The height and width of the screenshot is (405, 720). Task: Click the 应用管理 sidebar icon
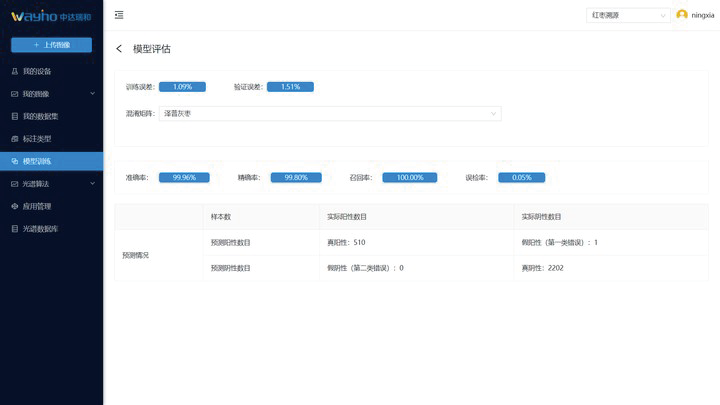[14, 206]
